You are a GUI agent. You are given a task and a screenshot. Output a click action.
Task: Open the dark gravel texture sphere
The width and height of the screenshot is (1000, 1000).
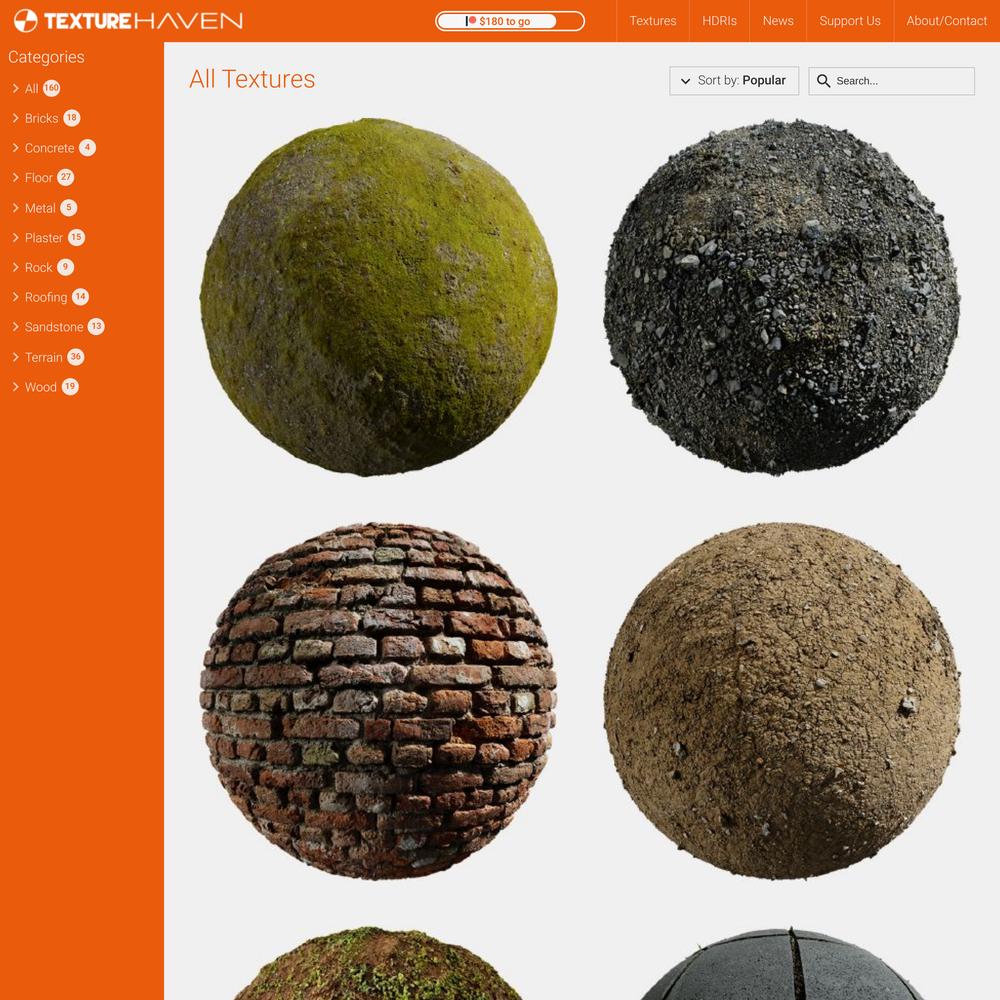coord(782,297)
